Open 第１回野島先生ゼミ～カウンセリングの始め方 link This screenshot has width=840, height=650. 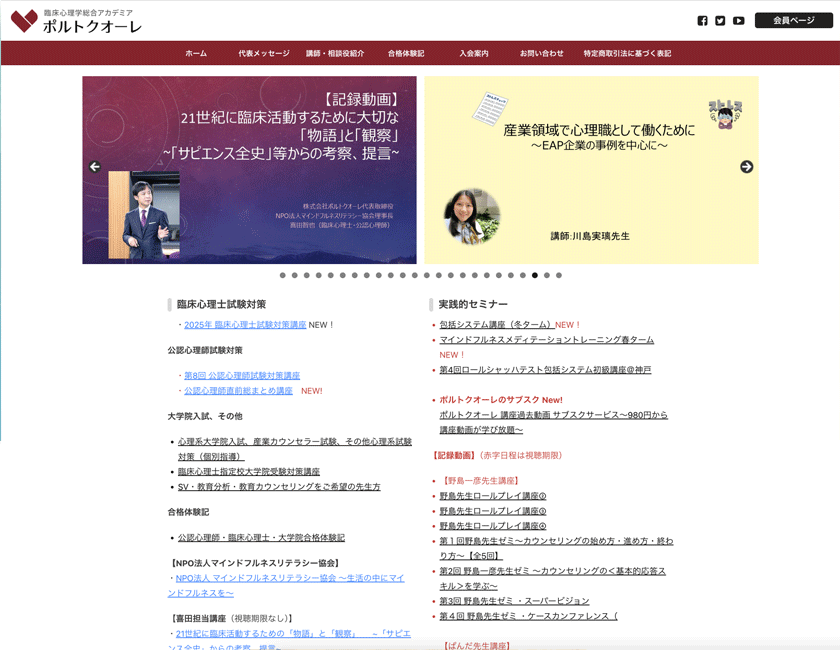click(x=556, y=548)
